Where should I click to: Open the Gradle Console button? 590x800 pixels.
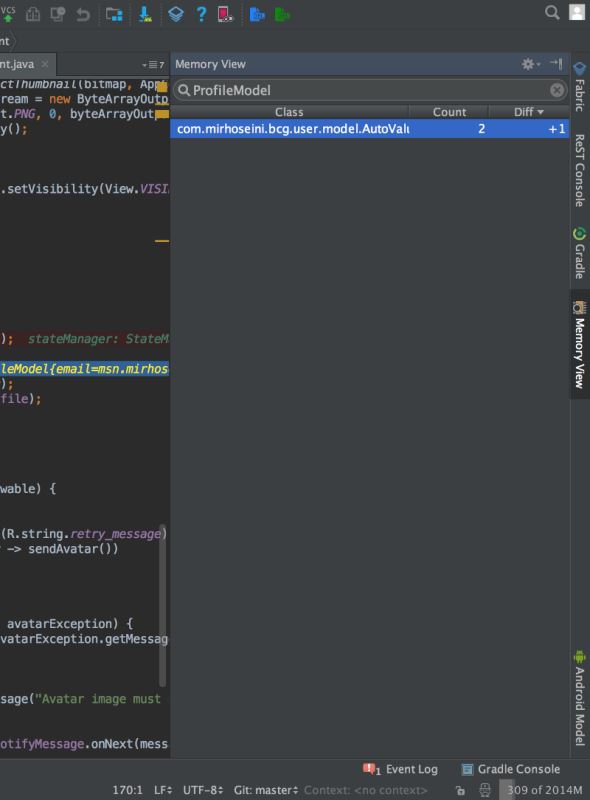pos(510,769)
